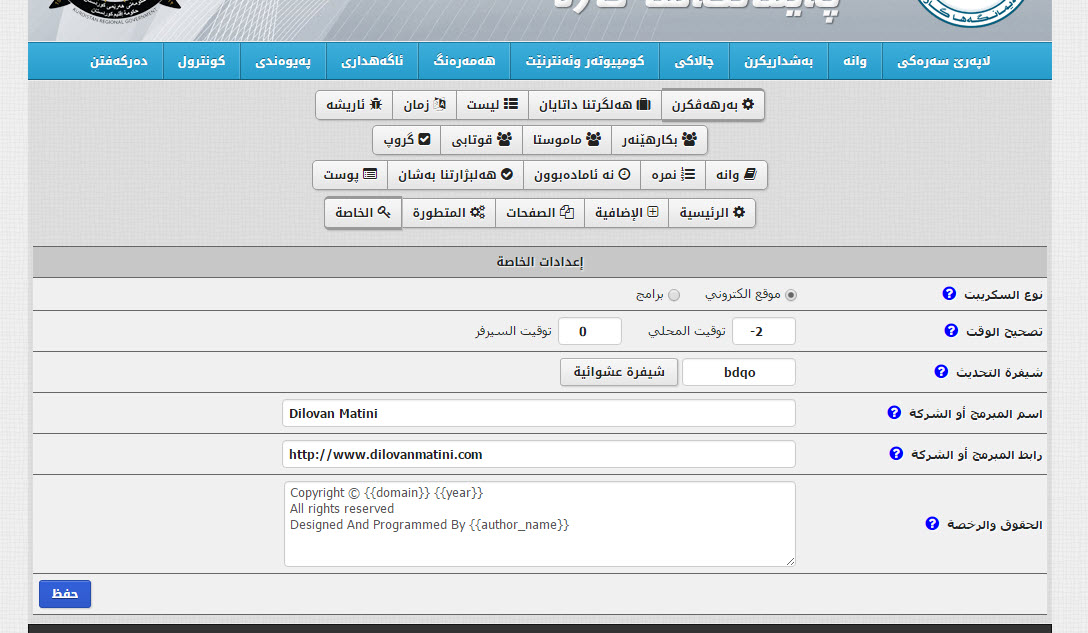Click help icon beside نوع السكربت

tap(949, 294)
